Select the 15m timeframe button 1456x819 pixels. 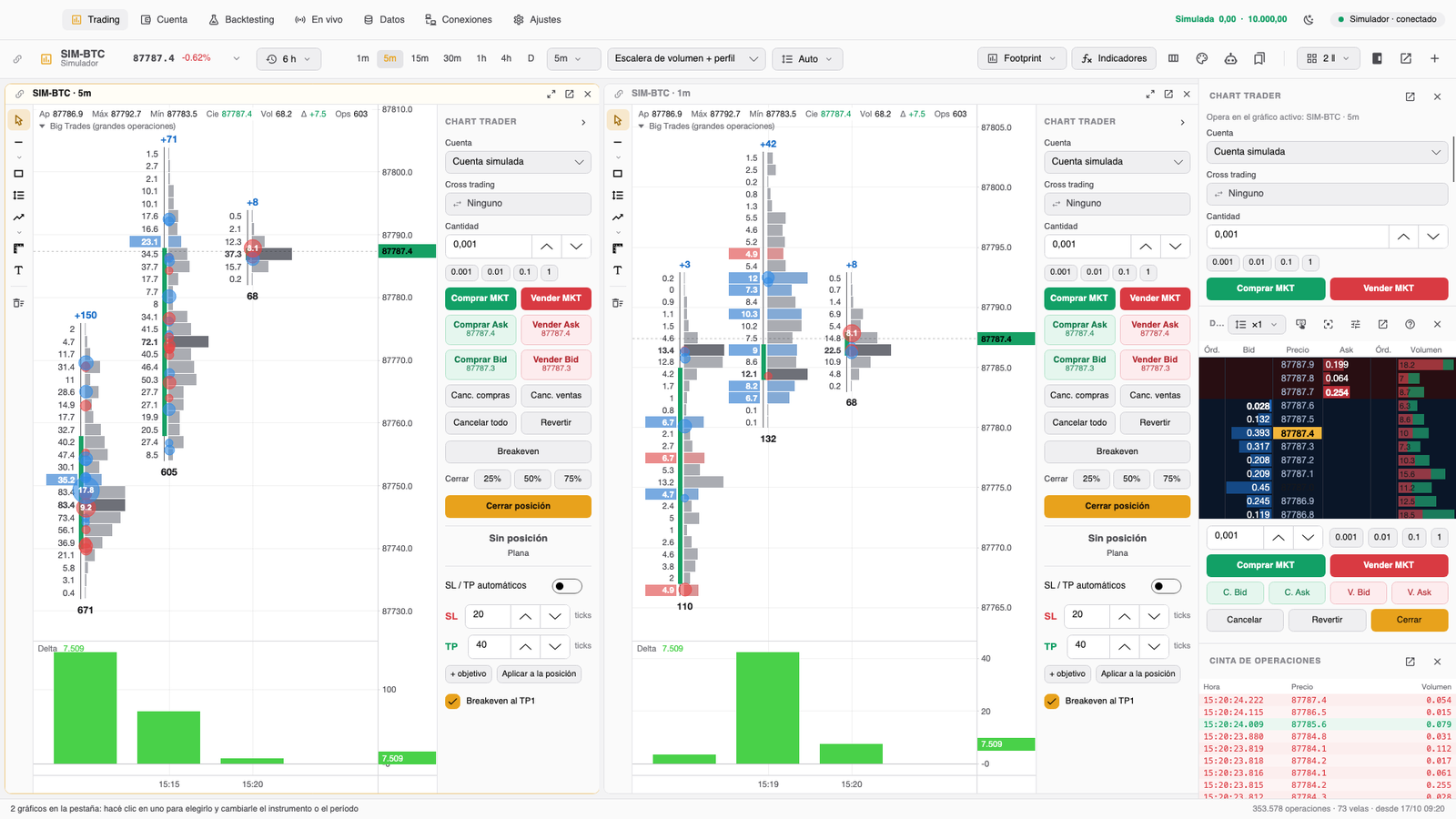pyautogui.click(x=420, y=58)
